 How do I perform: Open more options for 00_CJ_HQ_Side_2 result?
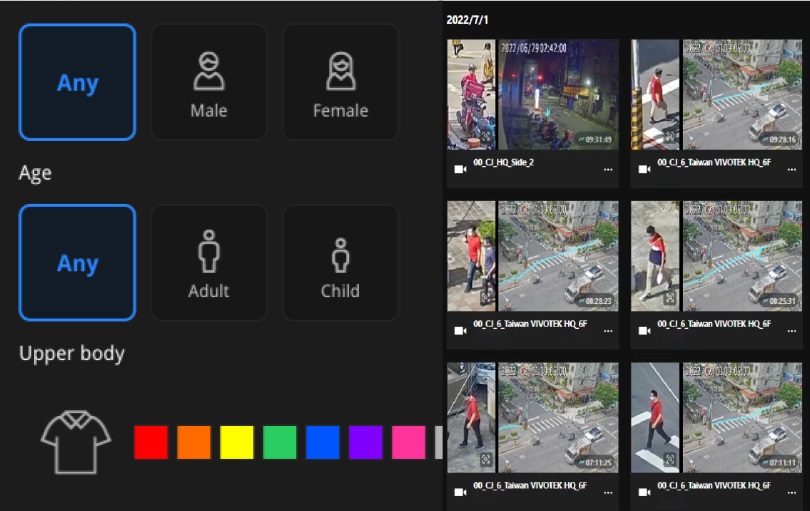tap(607, 170)
